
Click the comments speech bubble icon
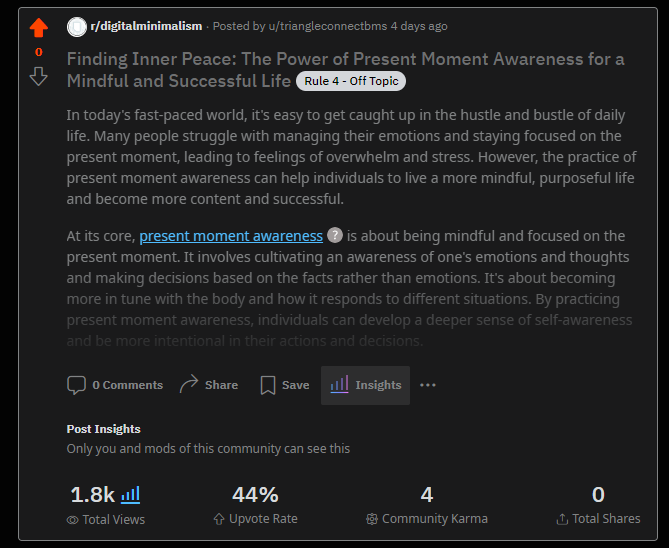pyautogui.click(x=76, y=385)
